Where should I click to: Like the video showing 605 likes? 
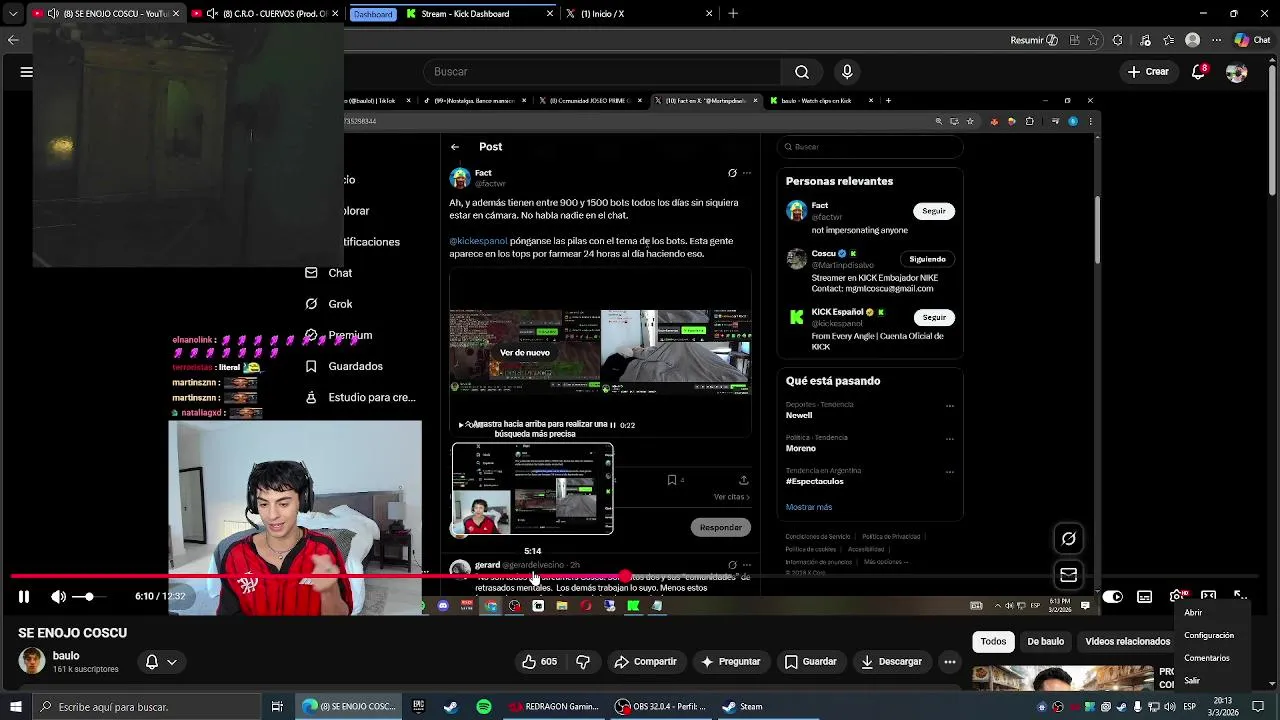pos(540,662)
